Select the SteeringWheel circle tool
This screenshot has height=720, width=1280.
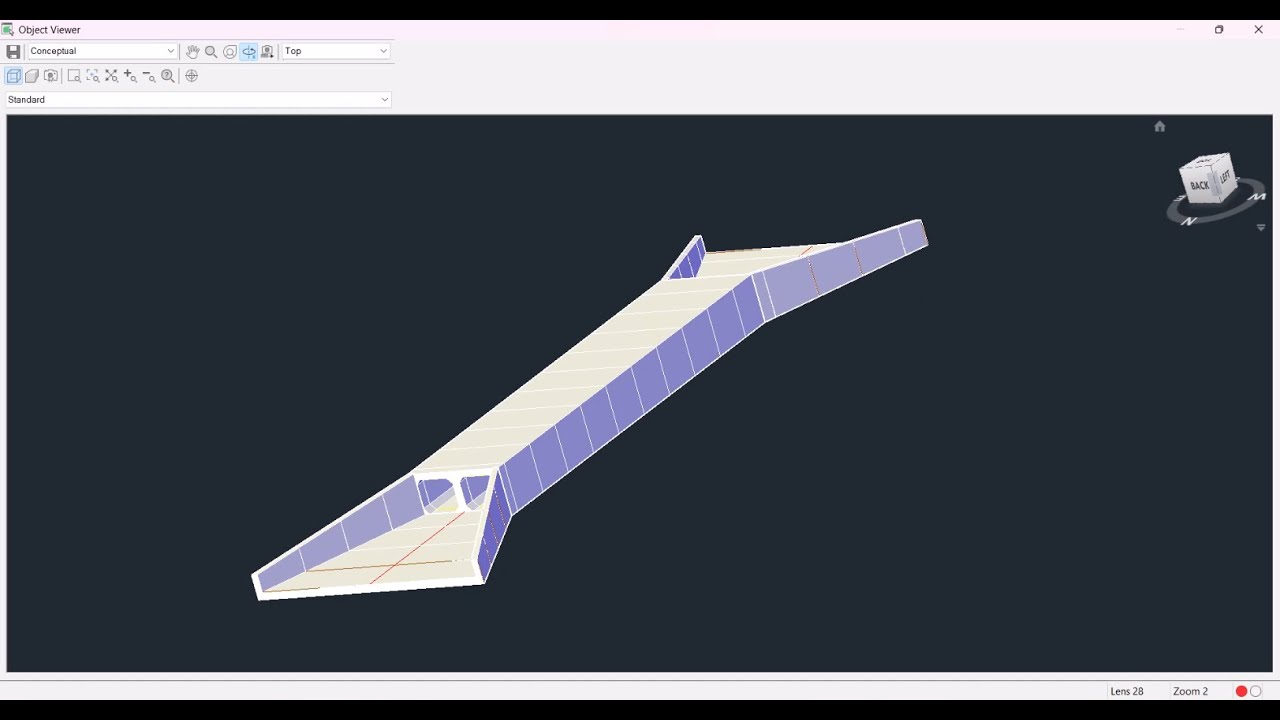point(230,51)
